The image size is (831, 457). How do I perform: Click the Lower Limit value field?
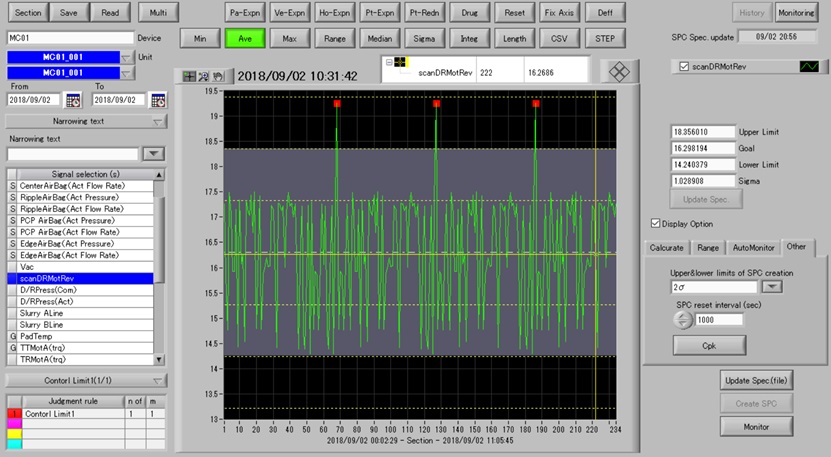[703, 165]
